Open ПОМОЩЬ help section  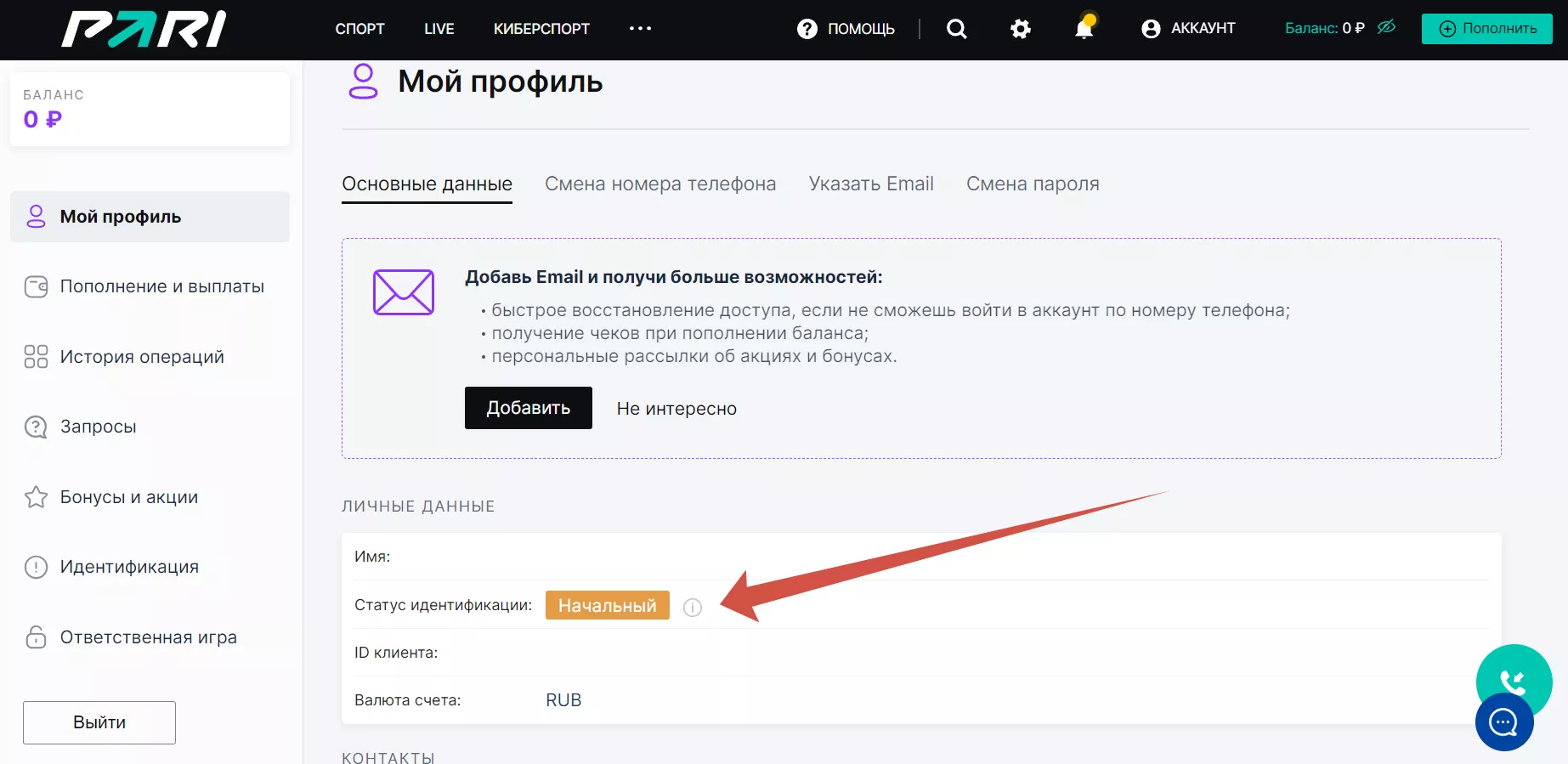846,29
